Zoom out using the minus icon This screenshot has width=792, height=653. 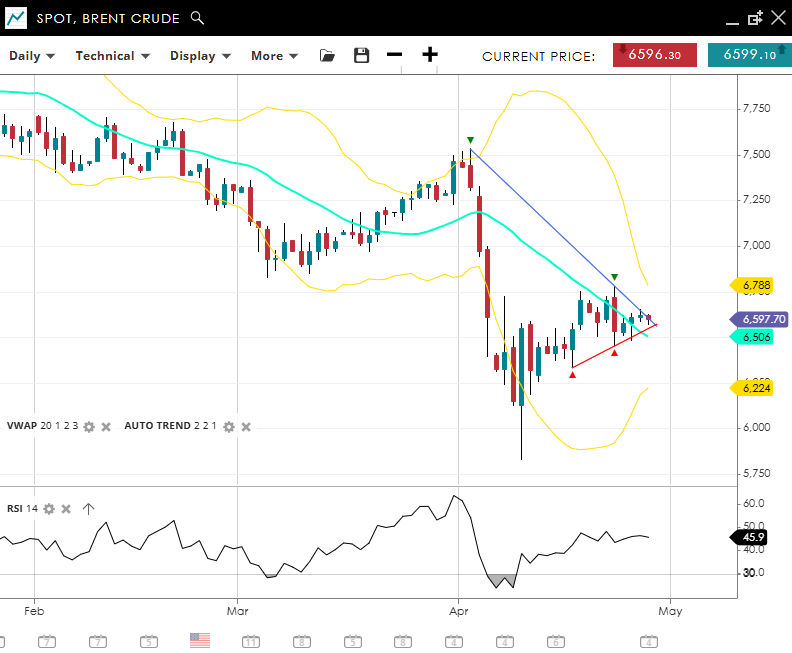[394, 55]
